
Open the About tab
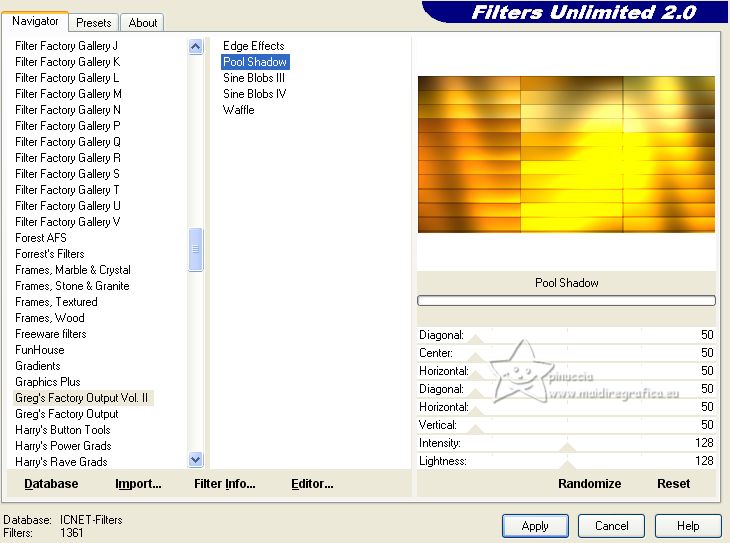click(143, 22)
